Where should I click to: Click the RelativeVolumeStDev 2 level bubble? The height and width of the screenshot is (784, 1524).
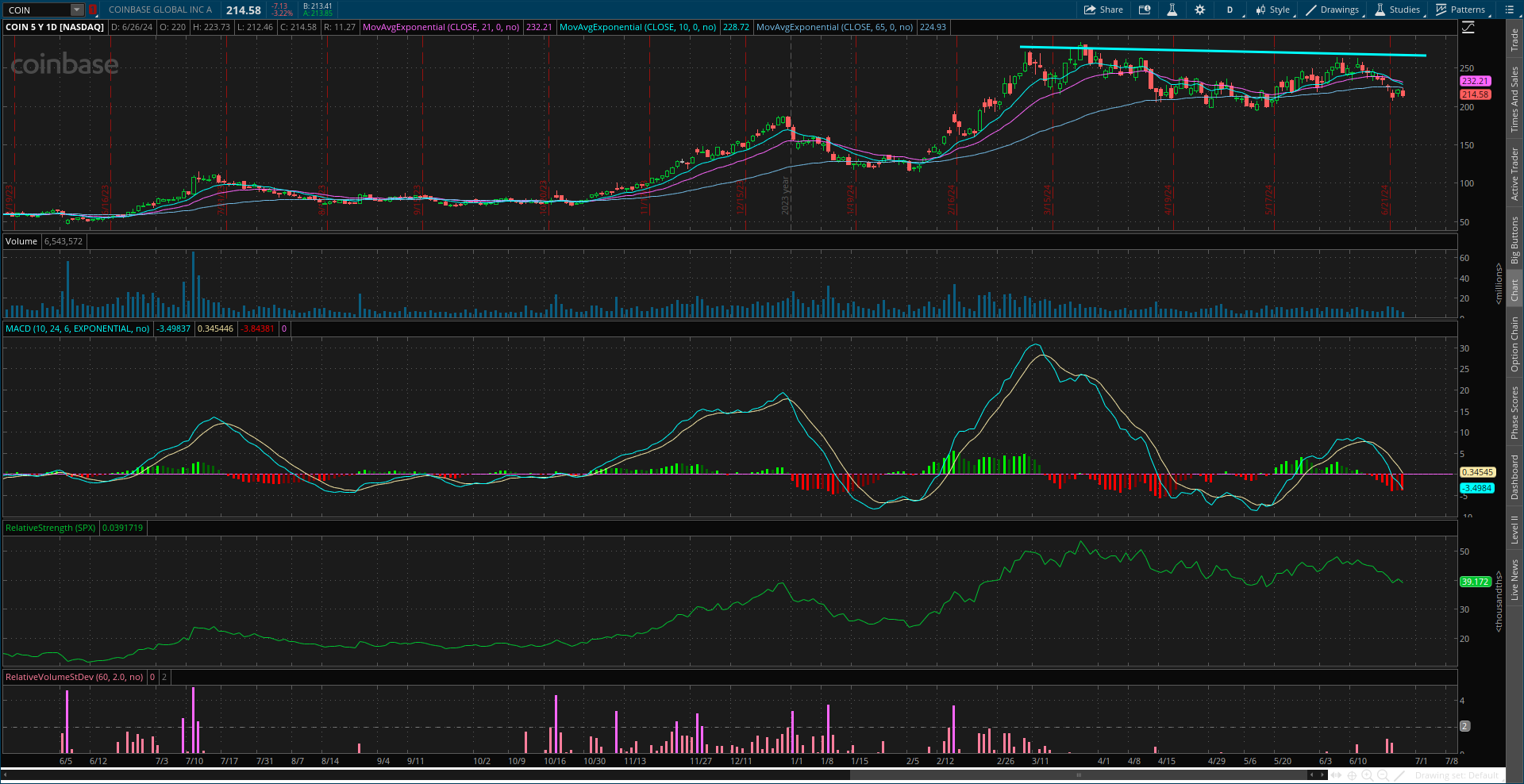click(x=1465, y=726)
